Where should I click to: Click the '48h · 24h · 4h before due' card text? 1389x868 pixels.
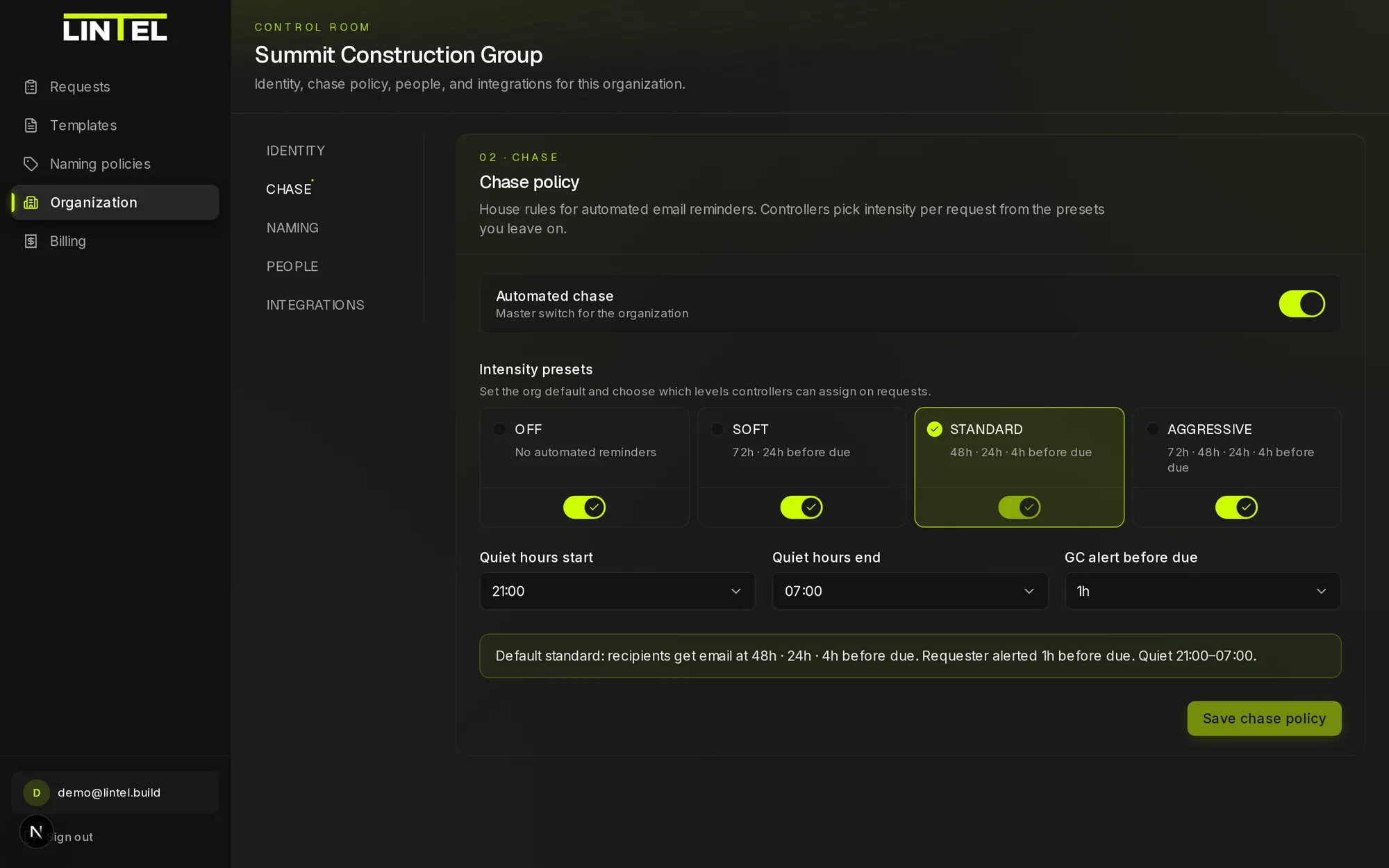point(1021,452)
